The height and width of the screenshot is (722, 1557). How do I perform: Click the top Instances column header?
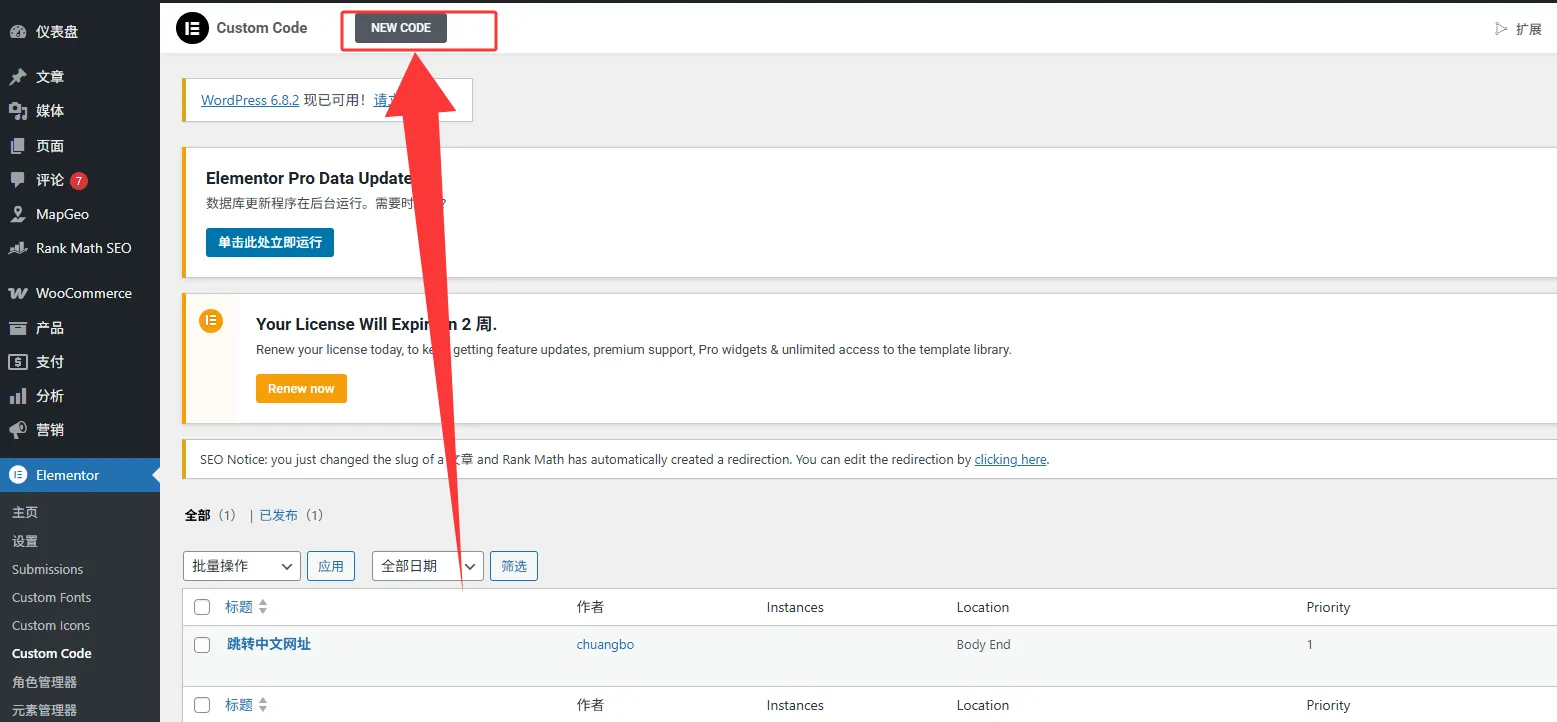pos(795,607)
